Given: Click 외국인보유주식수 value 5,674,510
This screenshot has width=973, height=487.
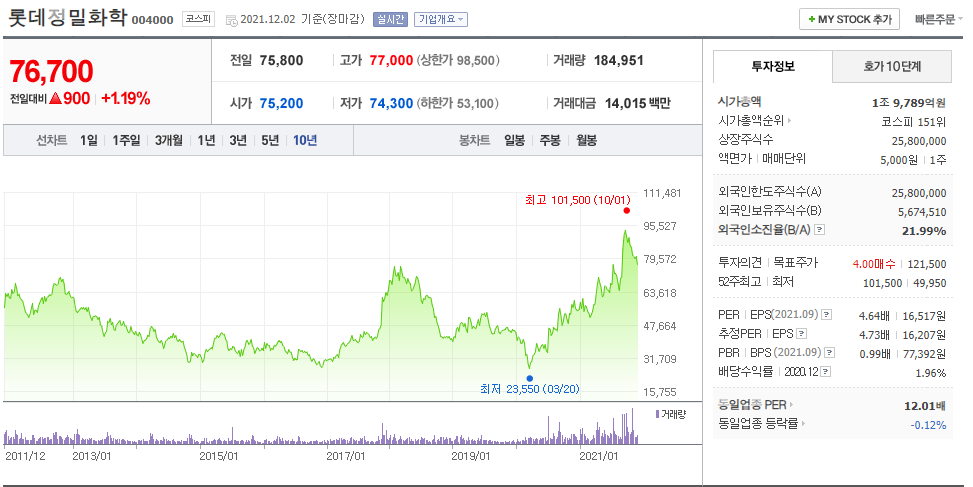Looking at the screenshot, I should (x=922, y=212).
